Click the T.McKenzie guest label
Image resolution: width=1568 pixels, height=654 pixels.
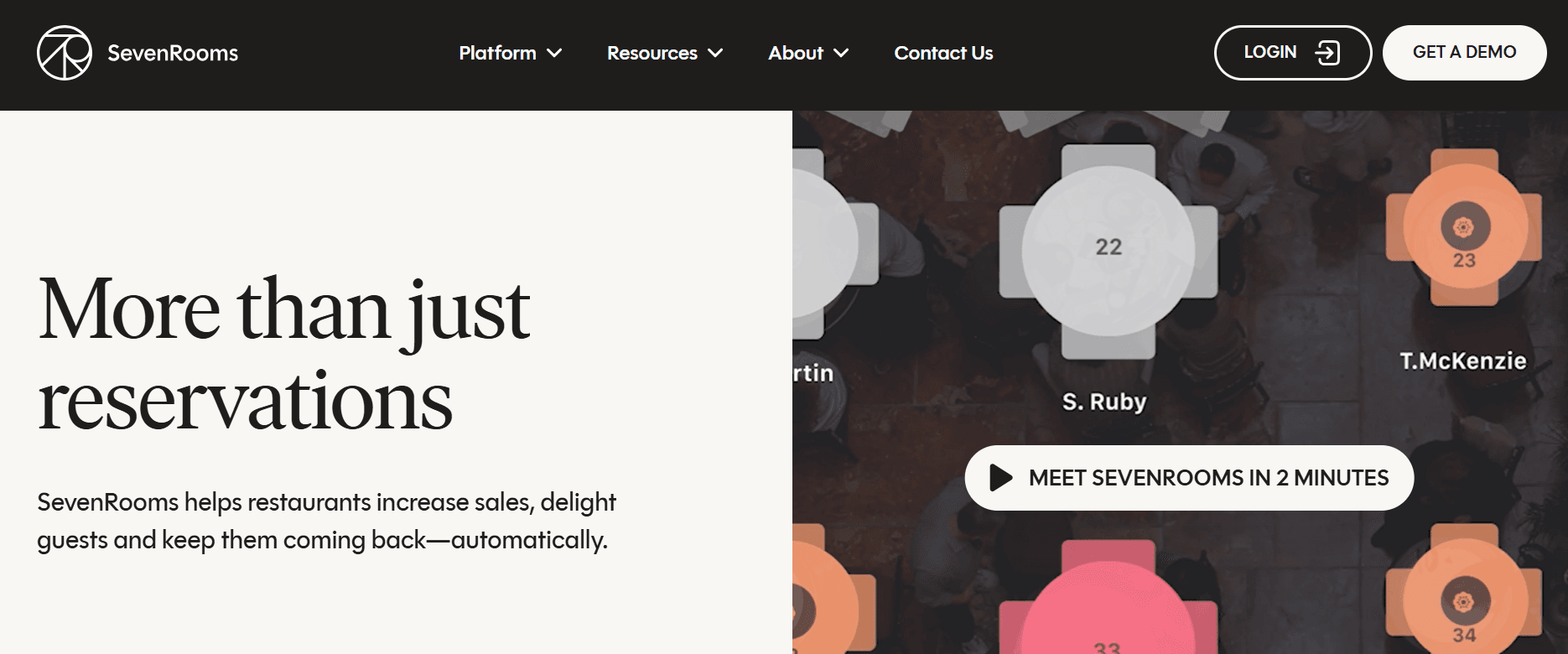coord(1463,361)
